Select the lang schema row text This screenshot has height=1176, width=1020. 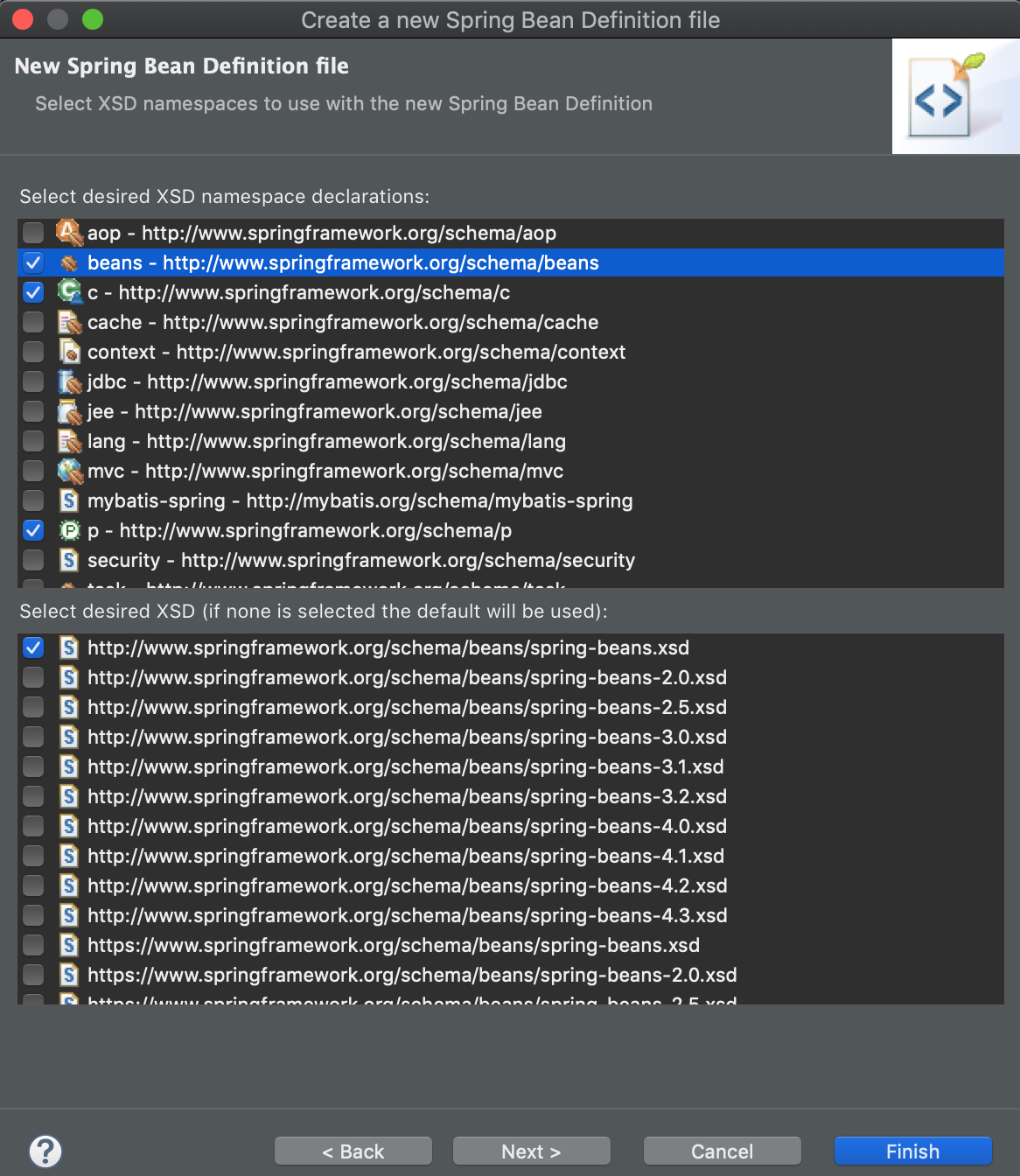(x=326, y=441)
